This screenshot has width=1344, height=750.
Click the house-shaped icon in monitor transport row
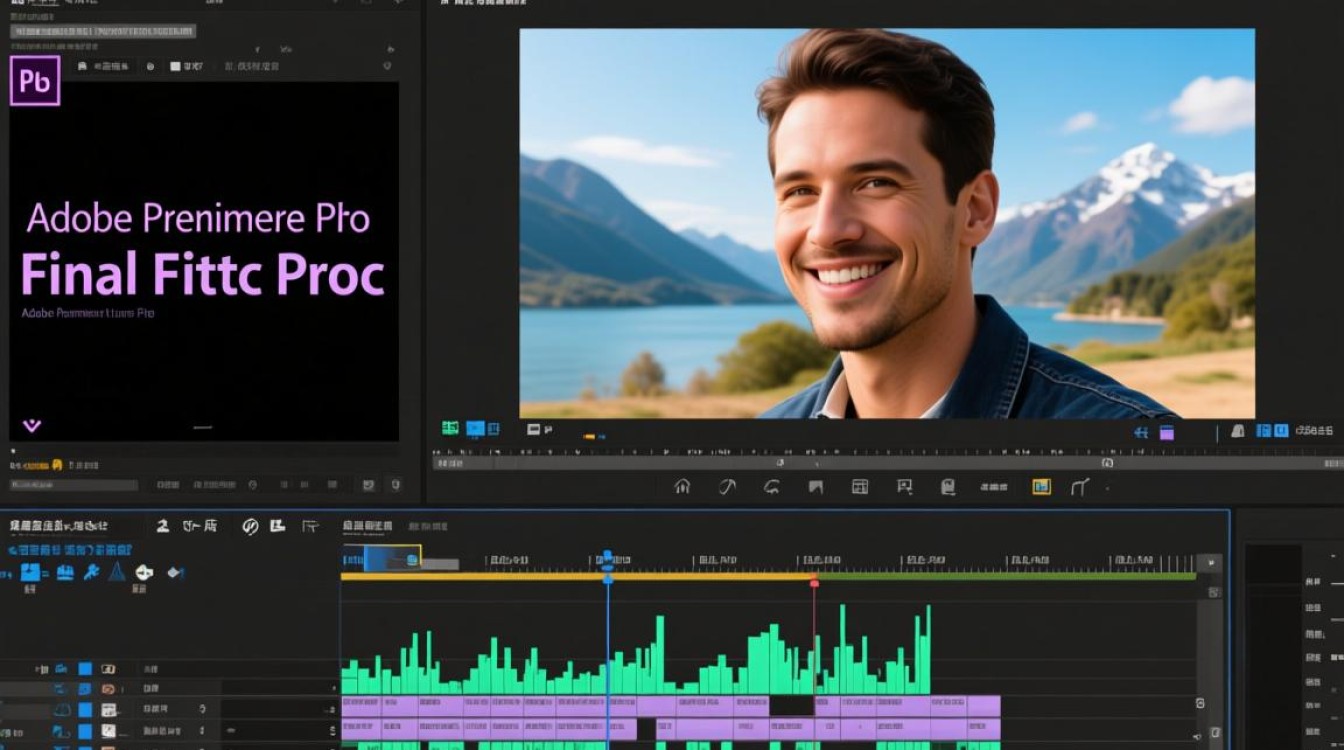[683, 487]
